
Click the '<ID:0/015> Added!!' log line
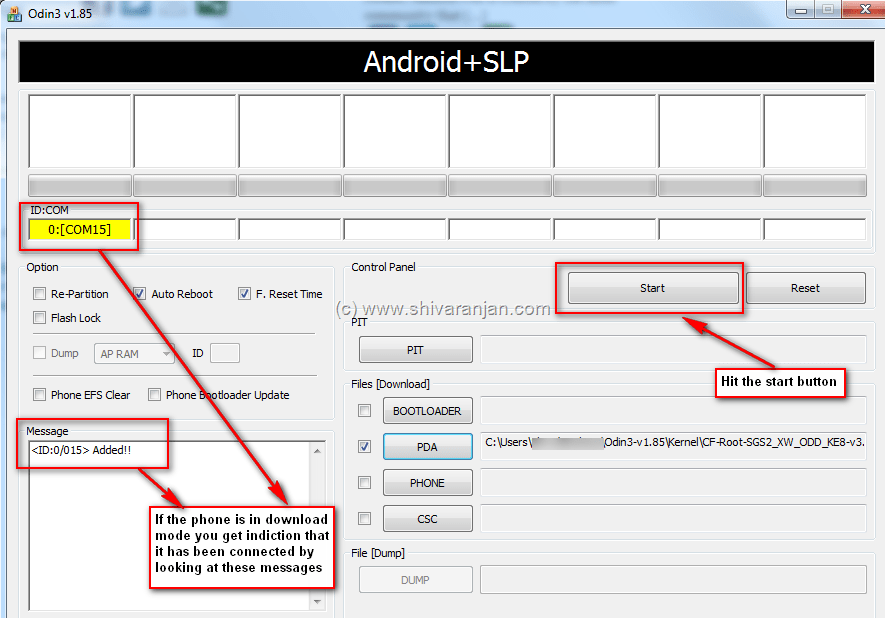81,450
